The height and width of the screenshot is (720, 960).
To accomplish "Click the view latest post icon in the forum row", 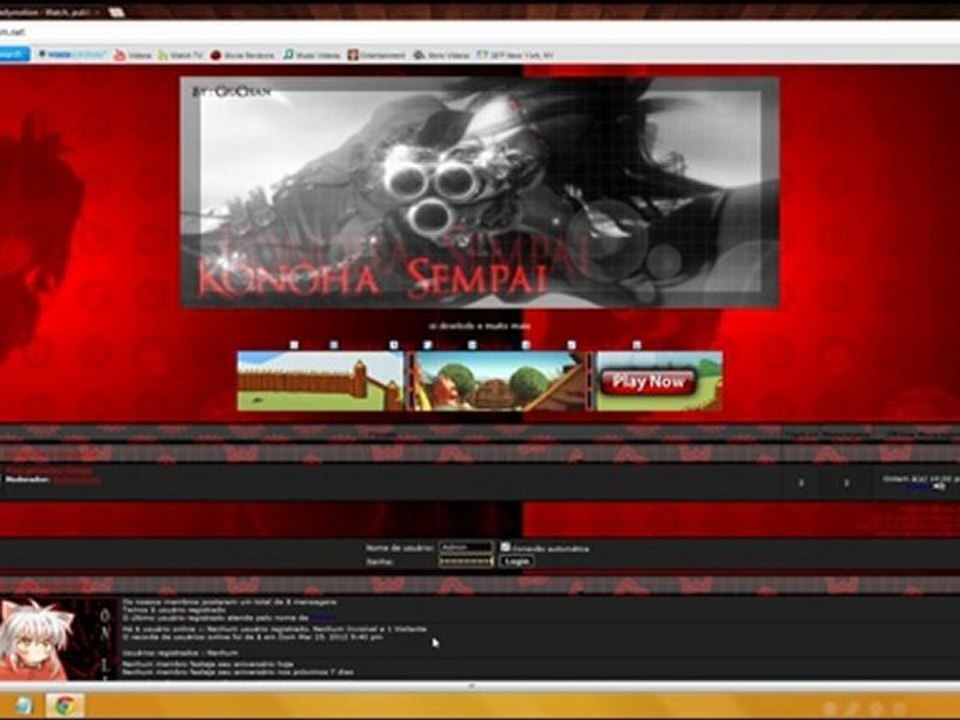I will coord(939,487).
